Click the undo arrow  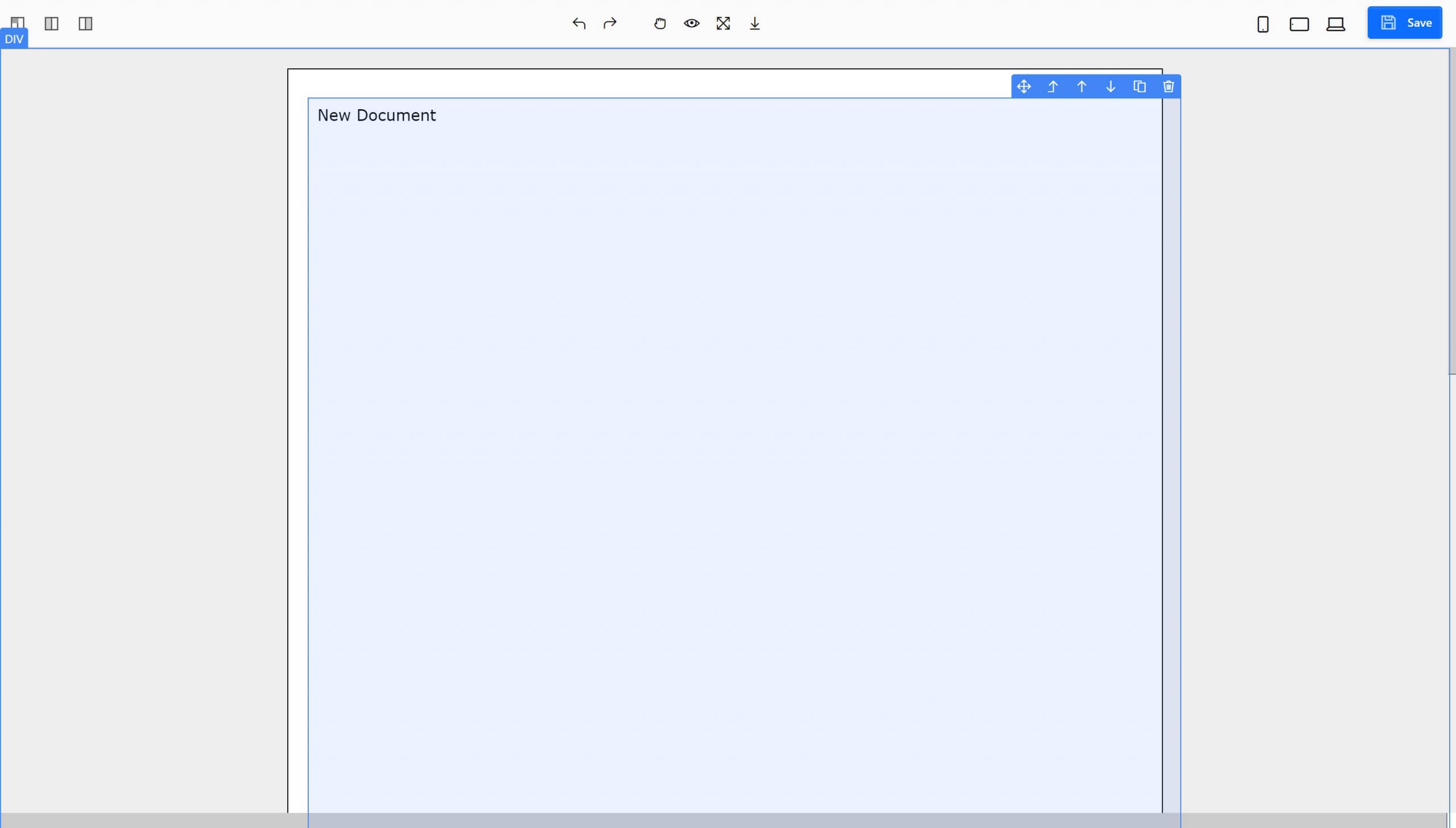(579, 23)
